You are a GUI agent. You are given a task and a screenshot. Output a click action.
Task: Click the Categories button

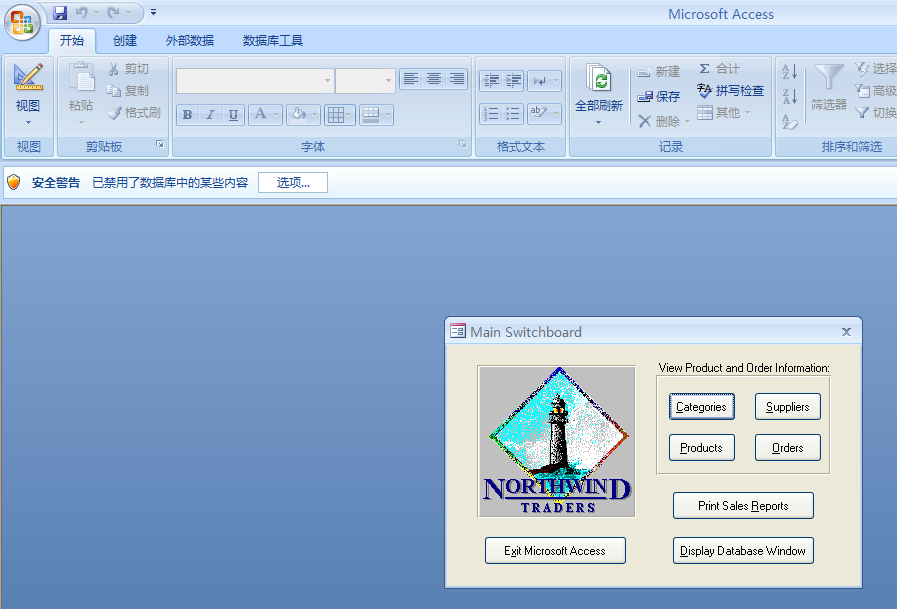(x=701, y=407)
